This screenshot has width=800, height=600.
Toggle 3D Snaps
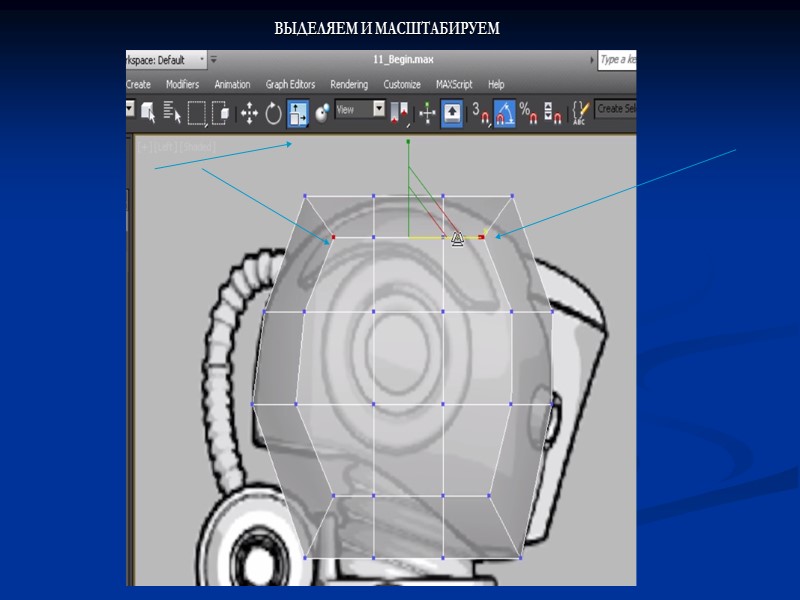(481, 113)
